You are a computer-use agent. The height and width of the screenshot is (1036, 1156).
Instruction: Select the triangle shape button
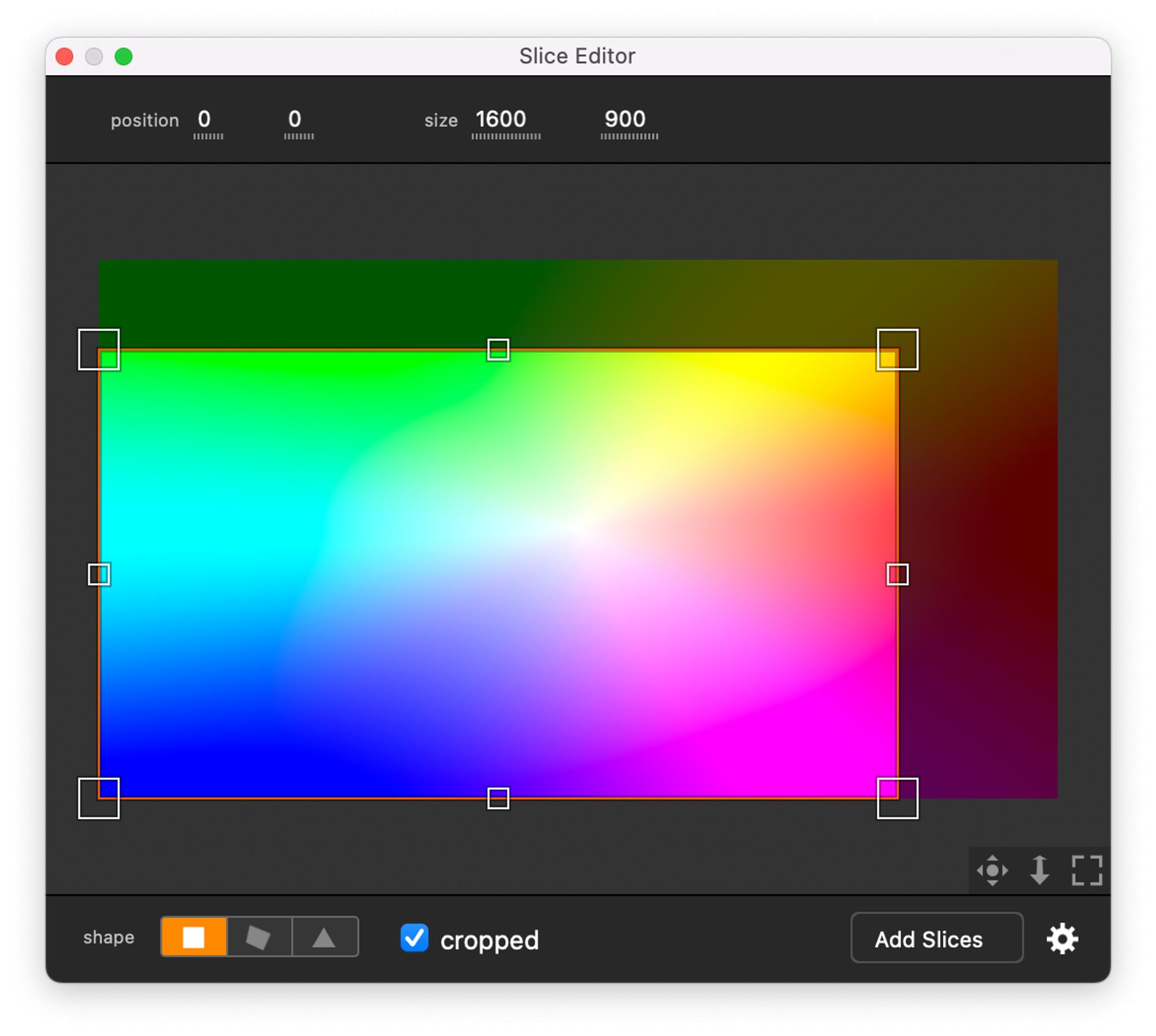324,937
